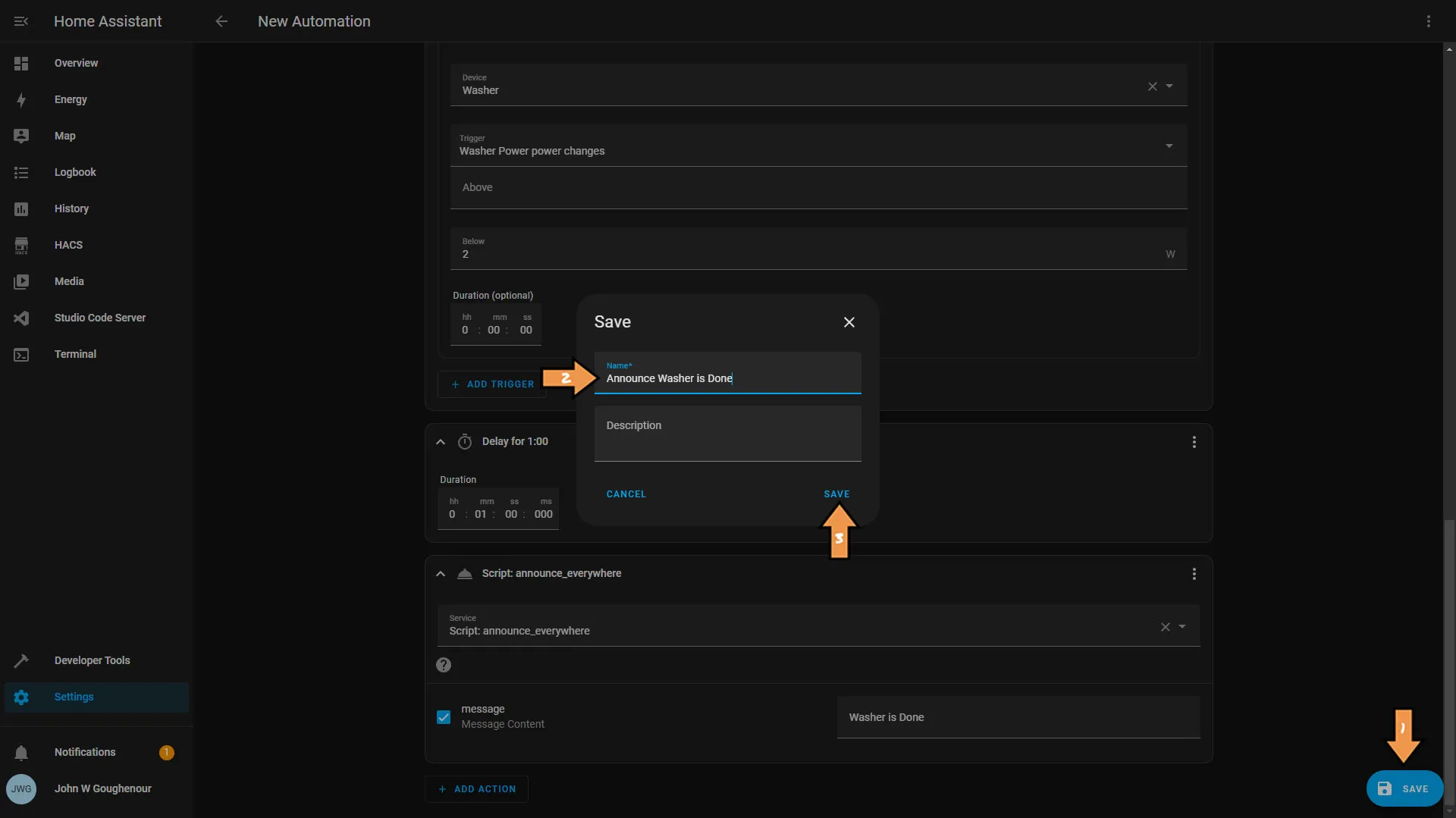This screenshot has height=818, width=1456.
Task: Click the Overview dashboard icon
Action: coord(21,63)
